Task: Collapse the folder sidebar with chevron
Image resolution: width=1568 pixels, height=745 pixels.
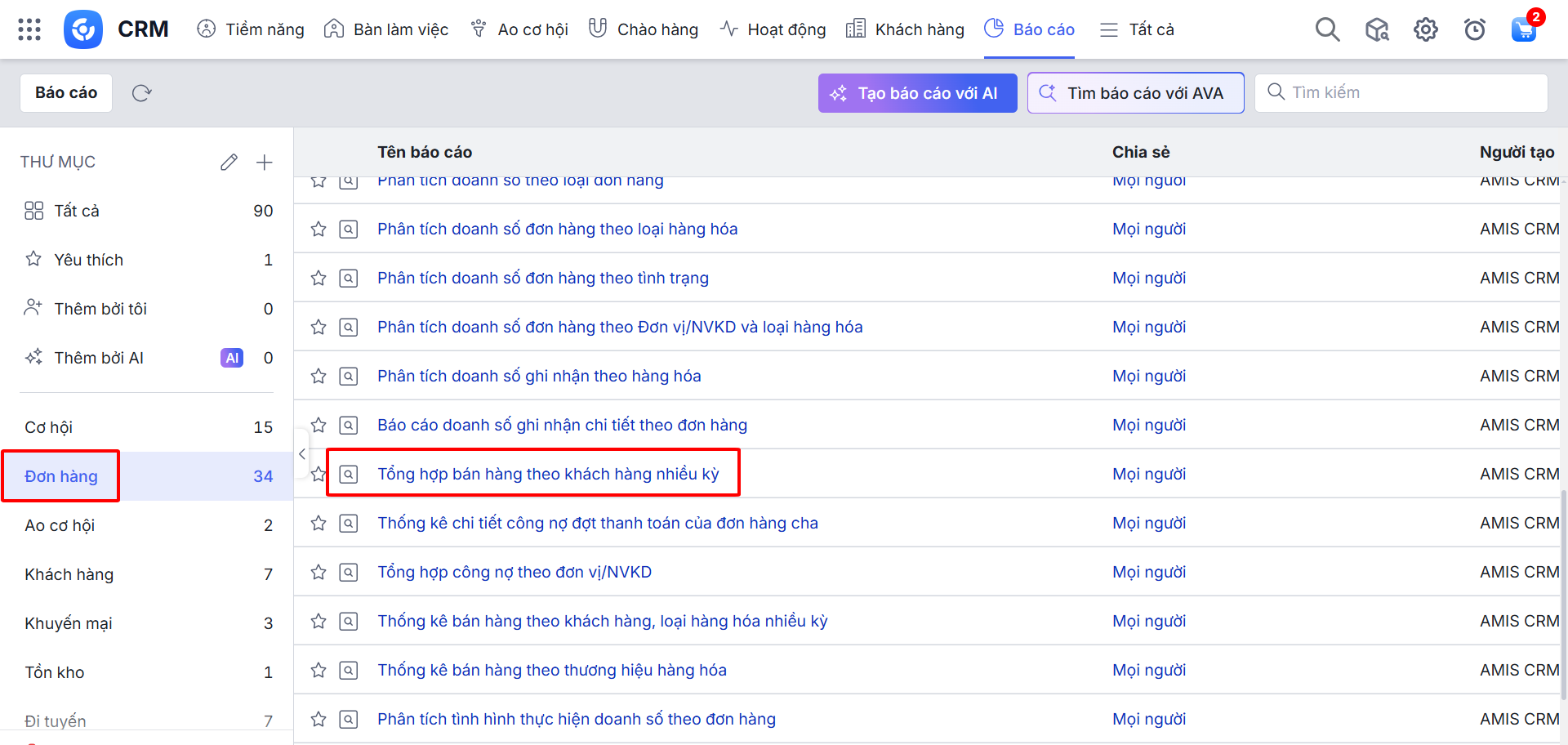Action: point(302,454)
